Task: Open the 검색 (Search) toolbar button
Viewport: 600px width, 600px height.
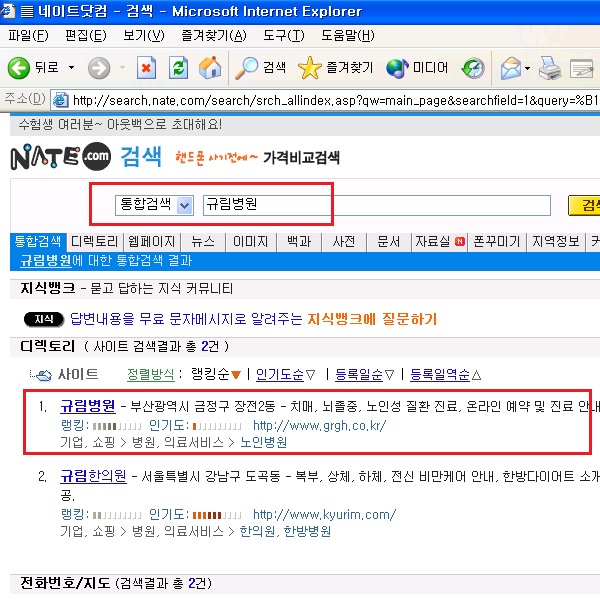Action: click(261, 68)
